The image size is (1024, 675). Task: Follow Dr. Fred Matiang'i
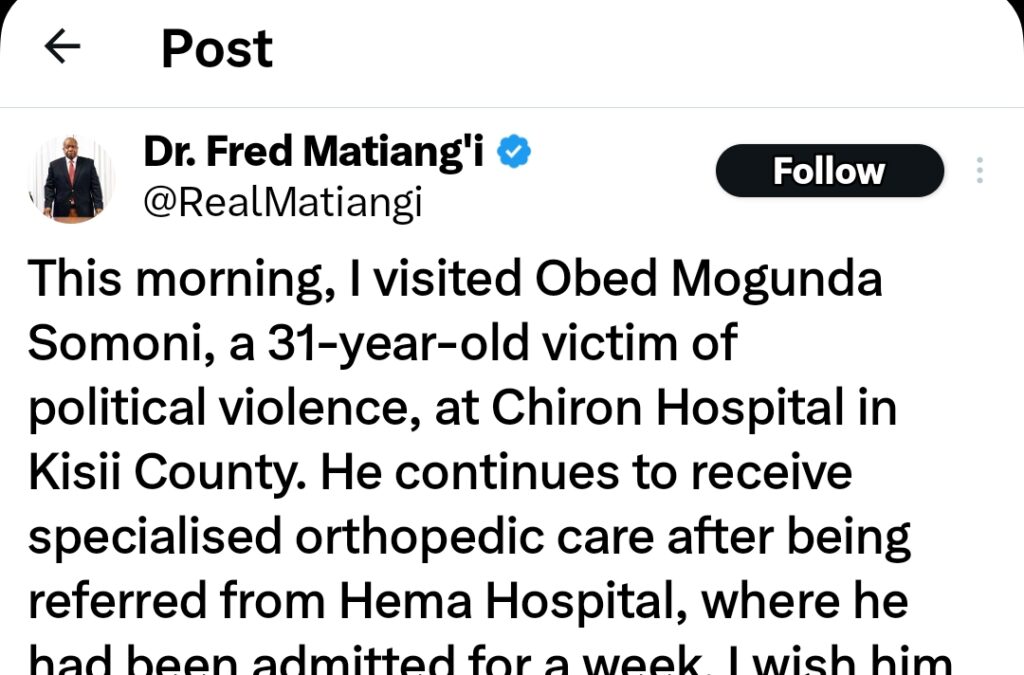click(829, 171)
